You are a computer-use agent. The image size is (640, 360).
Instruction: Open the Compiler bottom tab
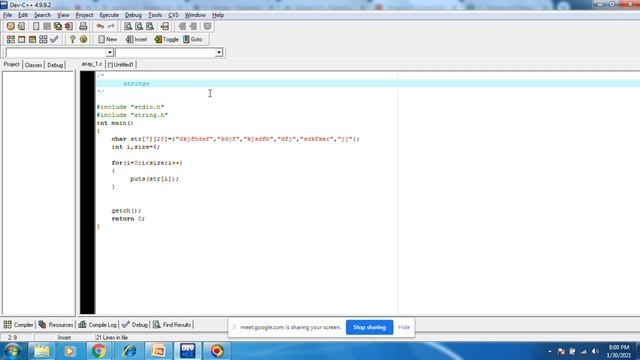(x=18, y=325)
